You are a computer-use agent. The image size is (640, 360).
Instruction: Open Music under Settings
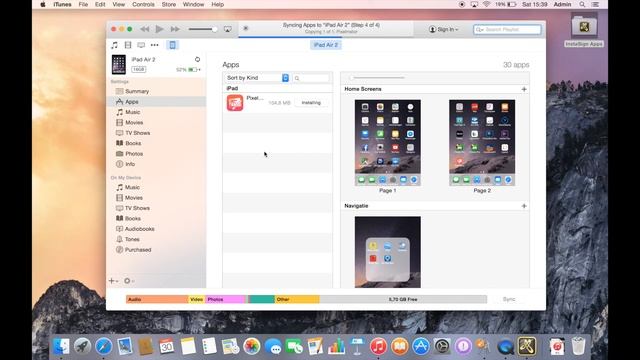point(133,112)
